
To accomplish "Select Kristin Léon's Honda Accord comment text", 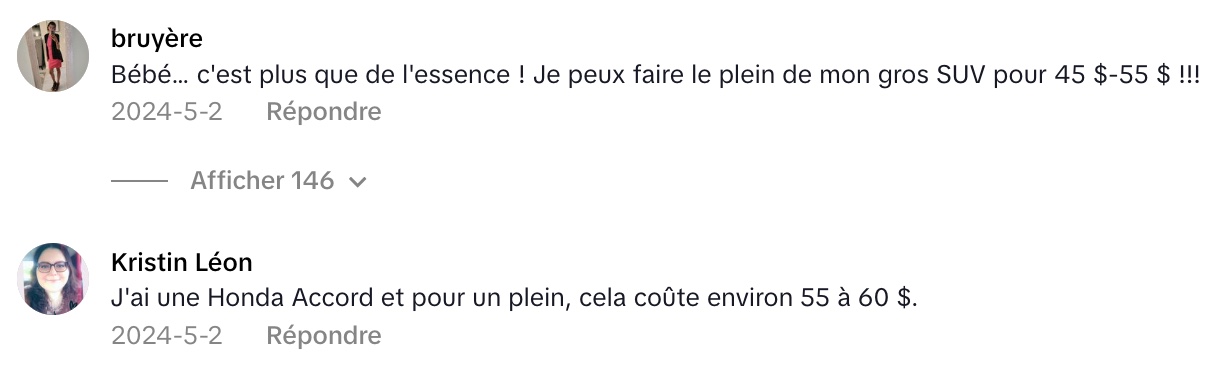I will pos(514,299).
